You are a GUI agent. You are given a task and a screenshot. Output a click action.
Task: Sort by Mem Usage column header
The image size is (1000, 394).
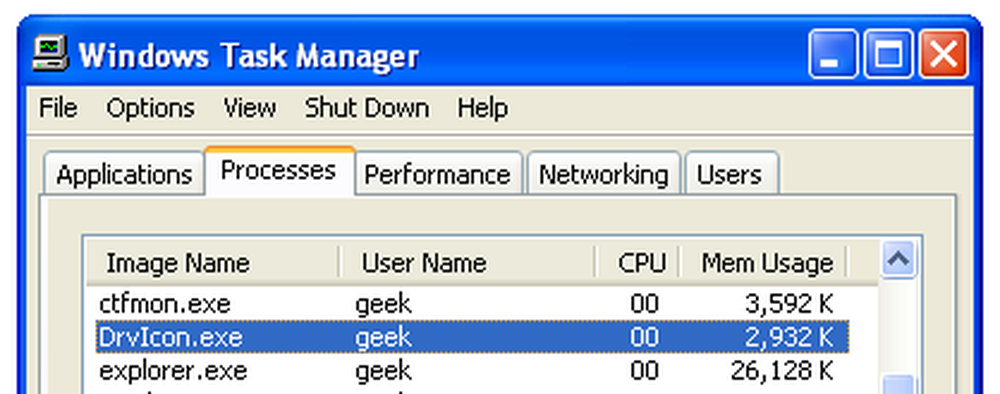click(763, 262)
